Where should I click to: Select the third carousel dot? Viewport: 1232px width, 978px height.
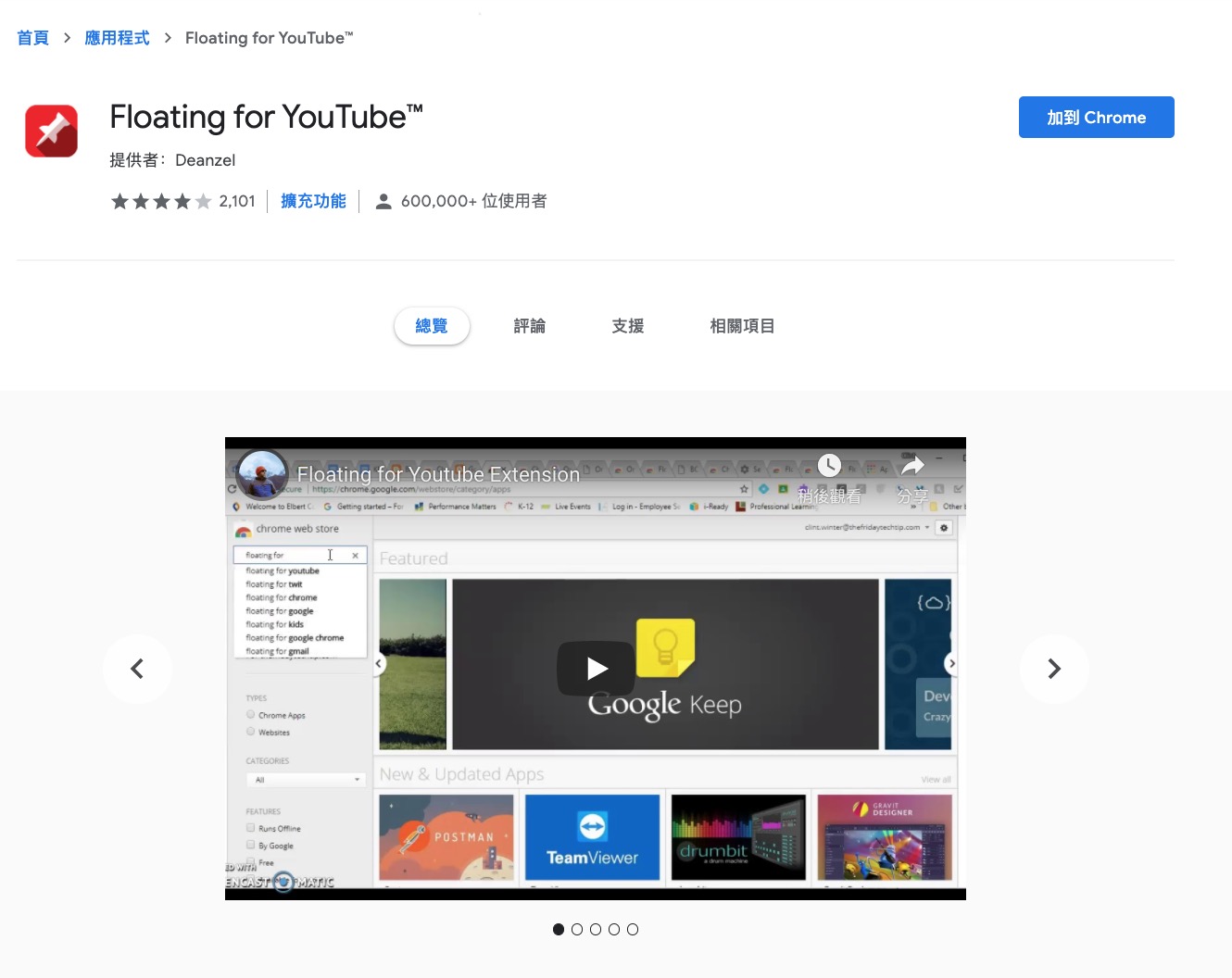click(596, 929)
